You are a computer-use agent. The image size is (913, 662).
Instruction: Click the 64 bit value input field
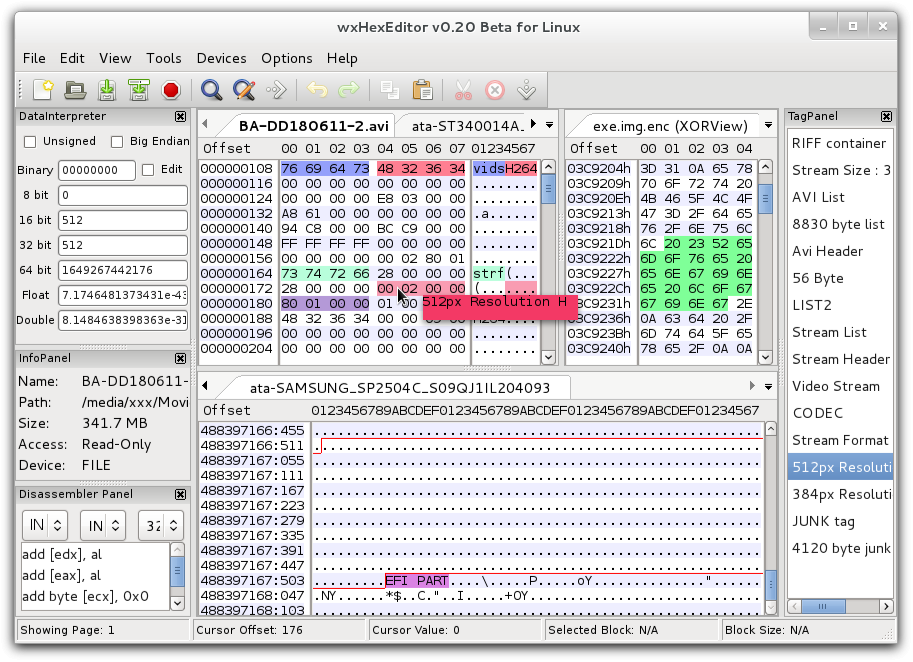tap(122, 270)
